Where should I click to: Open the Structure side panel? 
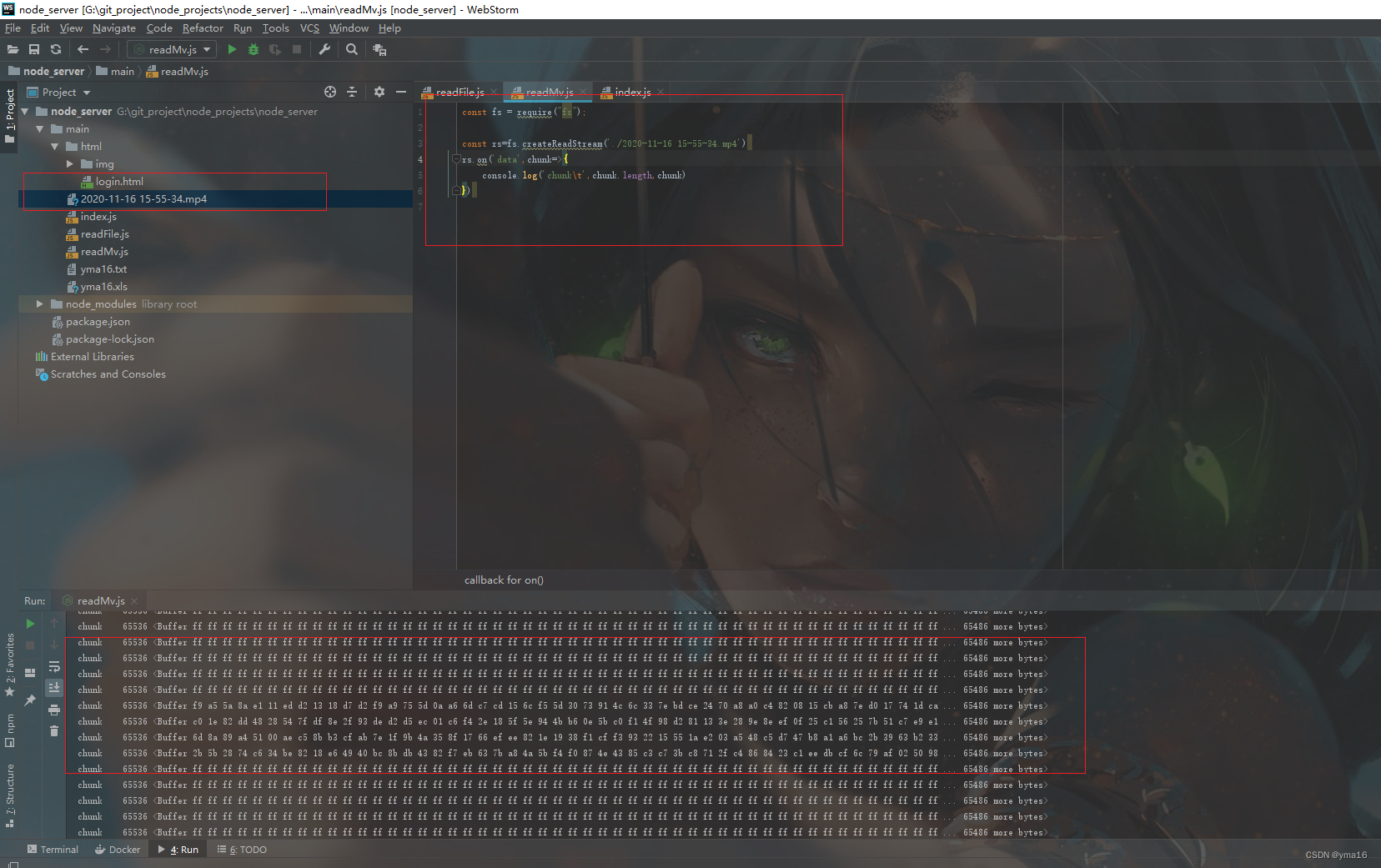tap(10, 795)
